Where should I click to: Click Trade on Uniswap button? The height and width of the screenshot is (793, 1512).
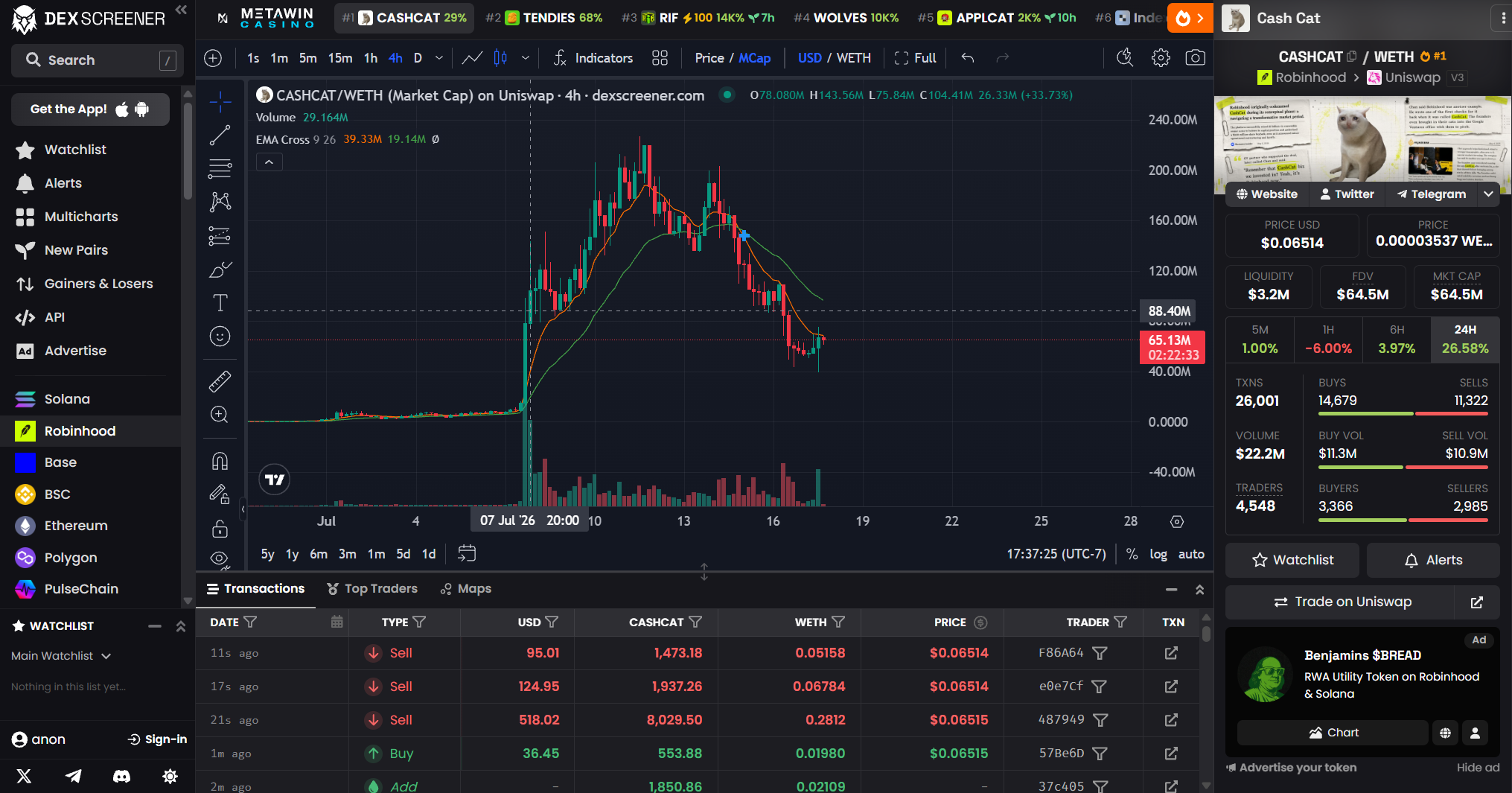[x=1341, y=602]
